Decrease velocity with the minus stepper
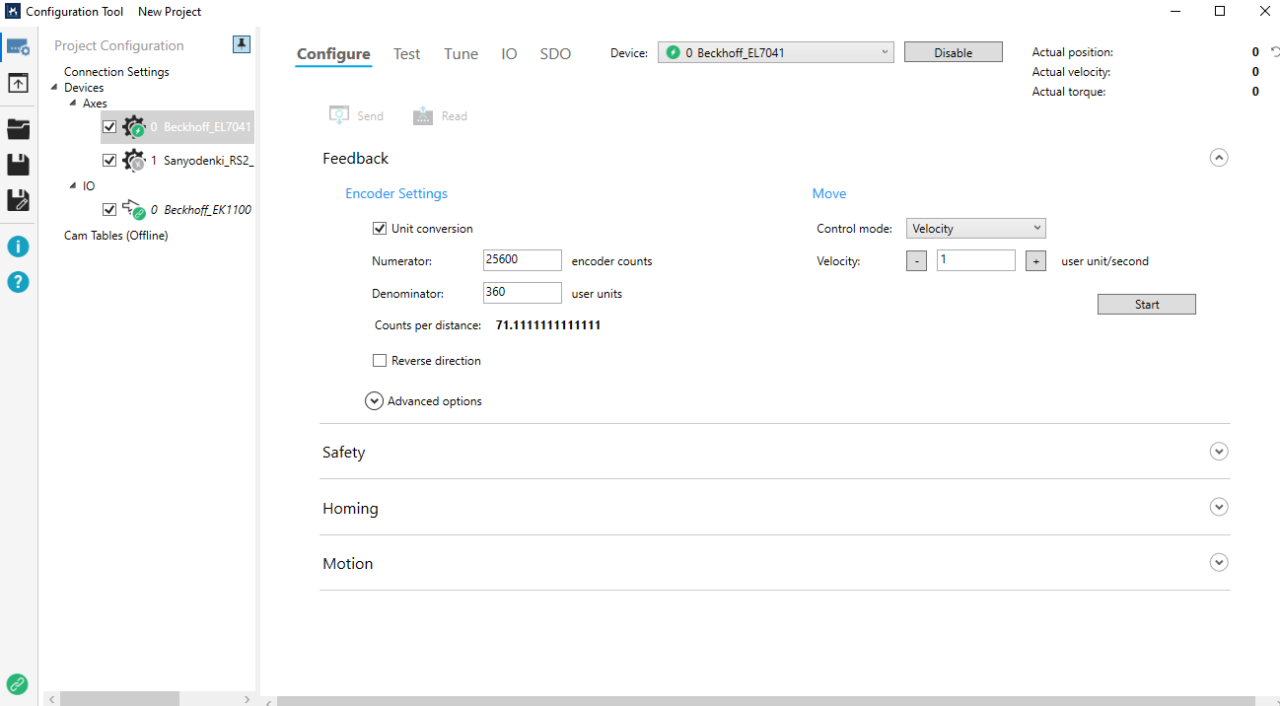This screenshot has height=706, width=1280. pyautogui.click(x=916, y=260)
